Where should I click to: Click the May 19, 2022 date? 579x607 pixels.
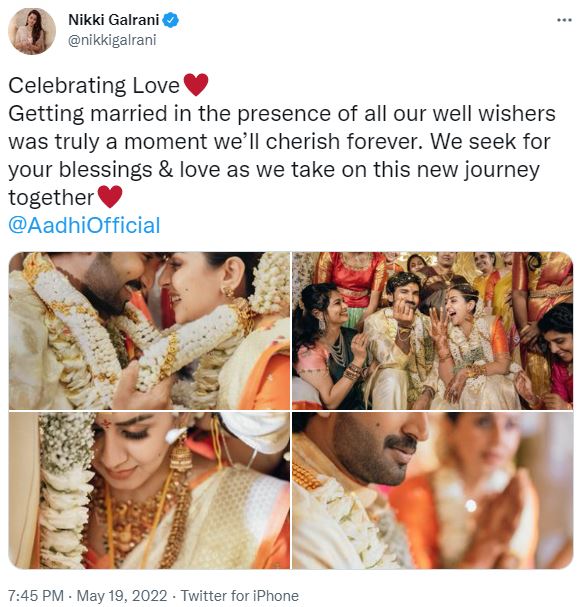coord(122,596)
